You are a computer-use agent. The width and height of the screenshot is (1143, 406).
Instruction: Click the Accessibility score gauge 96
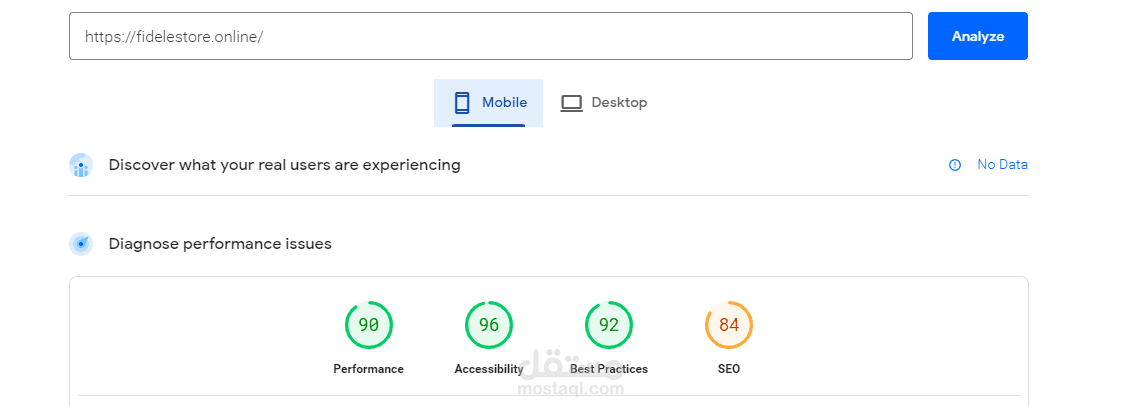(489, 325)
